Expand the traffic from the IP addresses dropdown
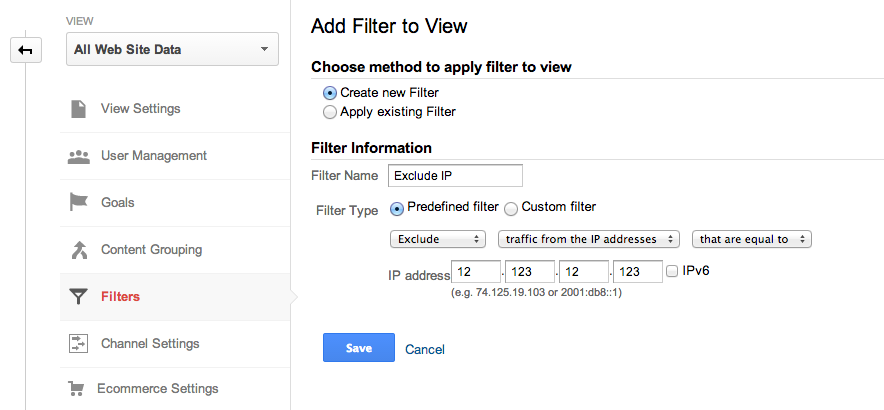The height and width of the screenshot is (410, 884). click(x=588, y=239)
